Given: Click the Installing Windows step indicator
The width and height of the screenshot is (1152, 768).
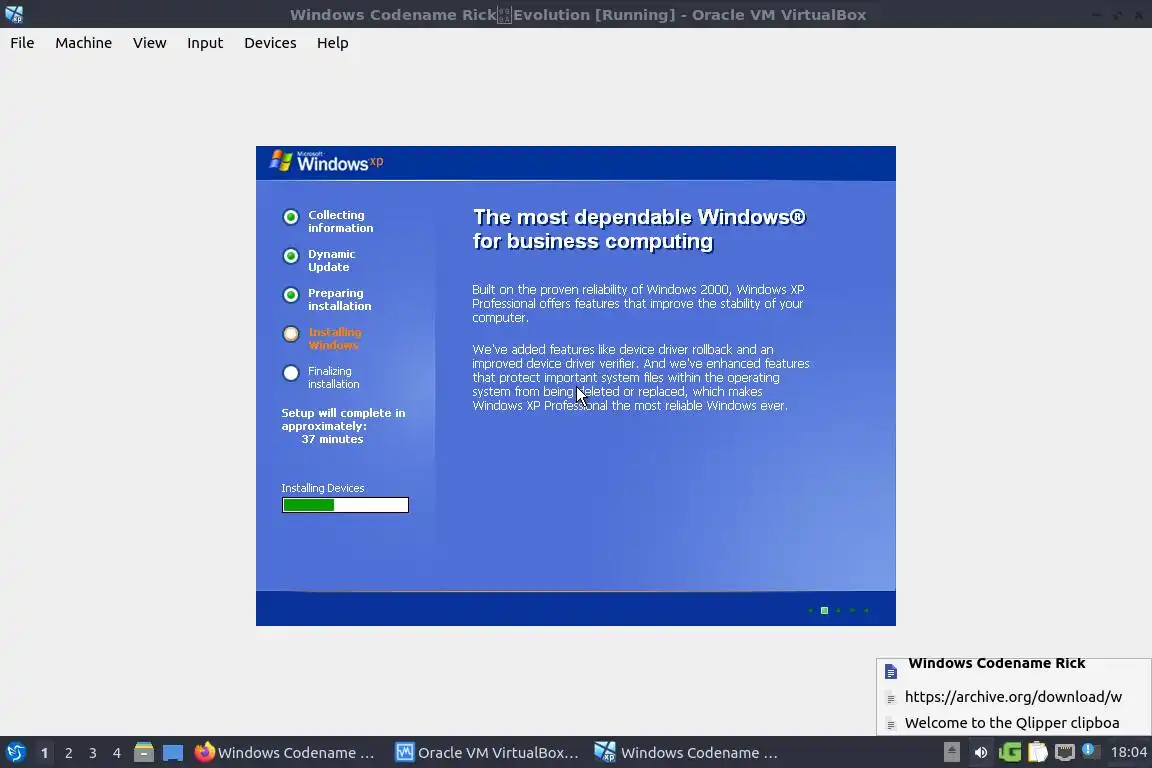Looking at the screenshot, I should [291, 334].
